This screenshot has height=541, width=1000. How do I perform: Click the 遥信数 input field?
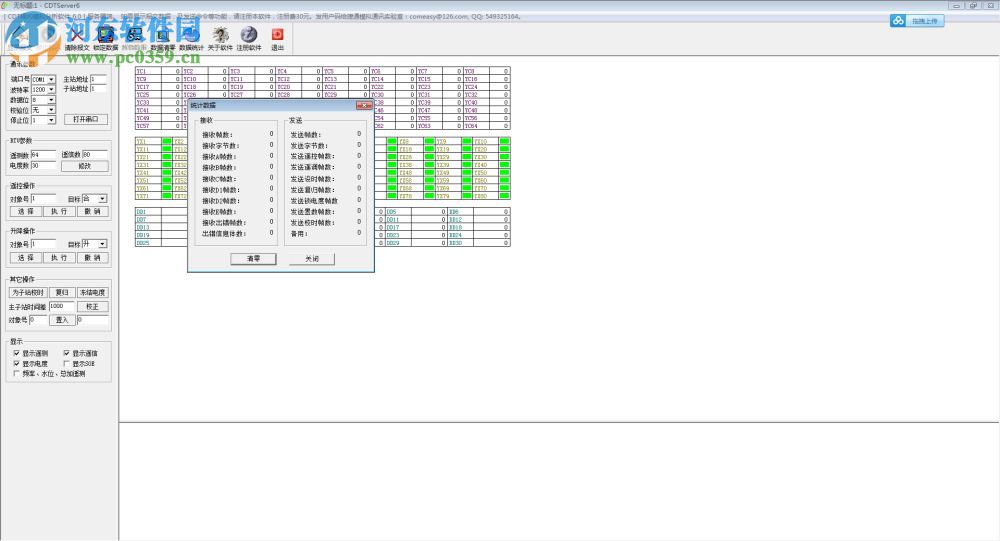click(x=95, y=154)
